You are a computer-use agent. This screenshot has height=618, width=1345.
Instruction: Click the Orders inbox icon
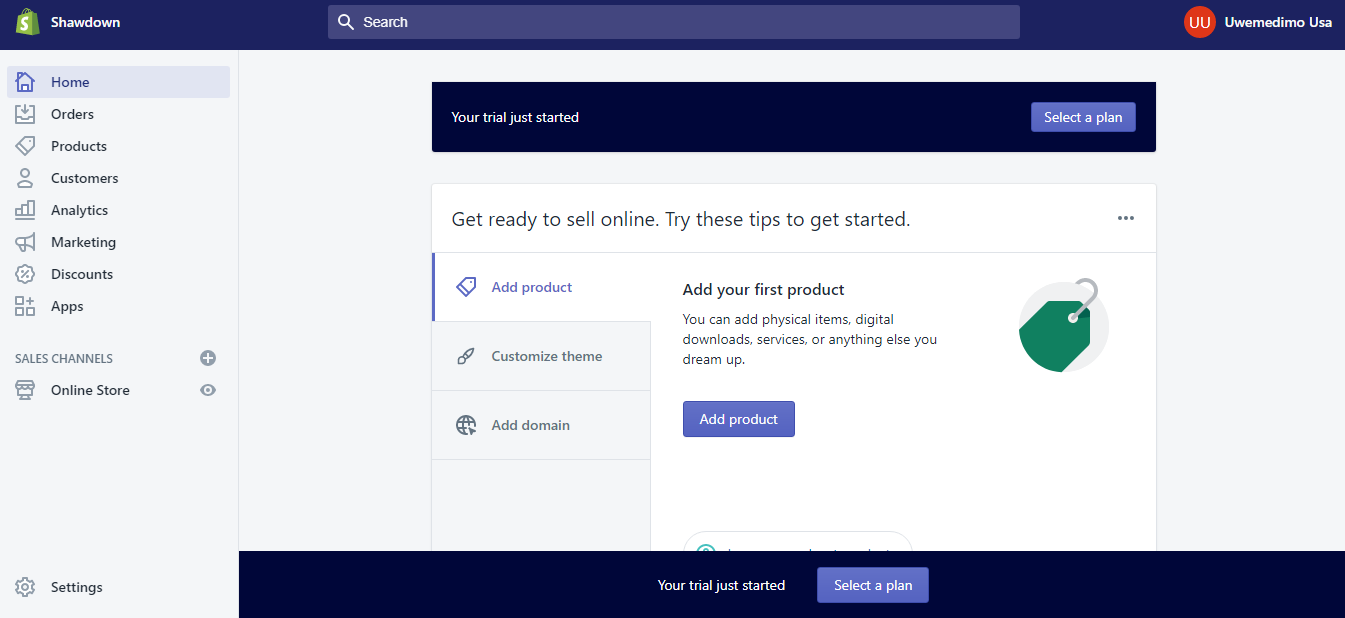[25, 114]
